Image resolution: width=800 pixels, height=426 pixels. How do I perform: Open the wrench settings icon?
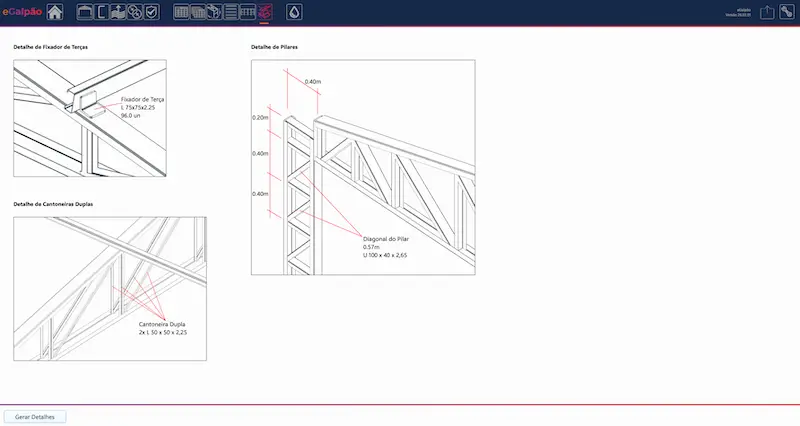point(787,12)
